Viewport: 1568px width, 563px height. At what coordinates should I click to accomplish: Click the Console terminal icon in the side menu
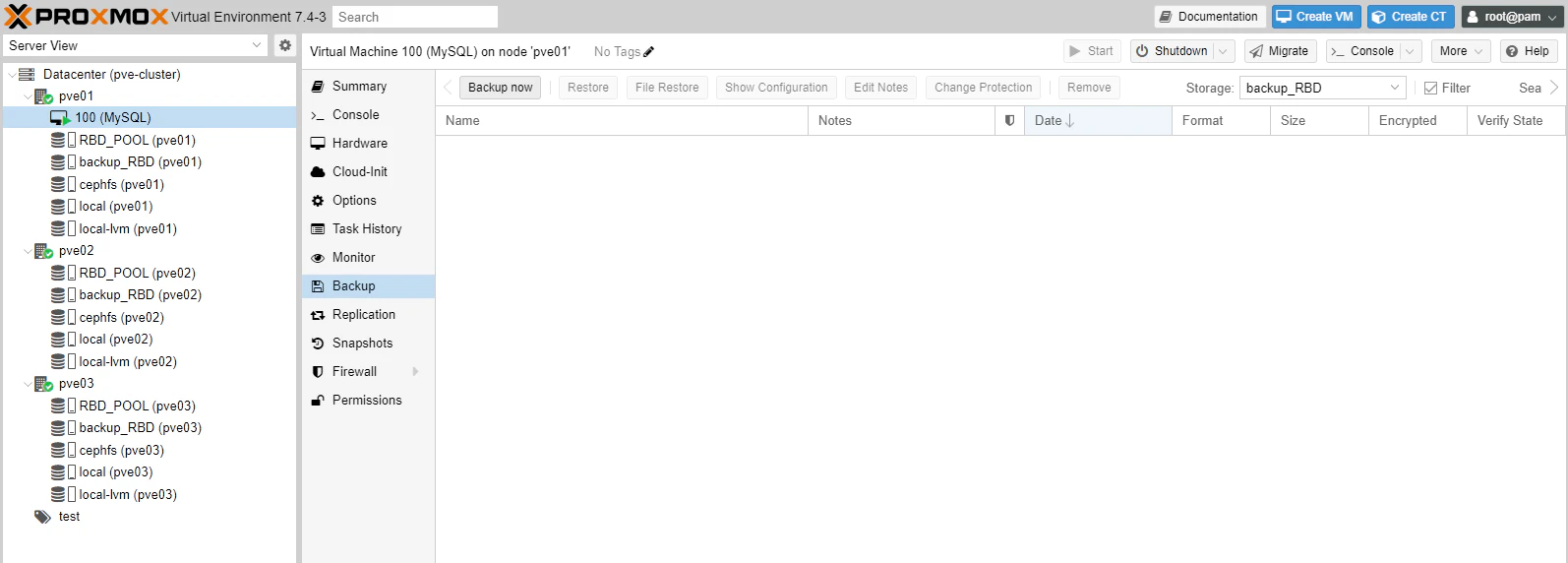point(318,115)
